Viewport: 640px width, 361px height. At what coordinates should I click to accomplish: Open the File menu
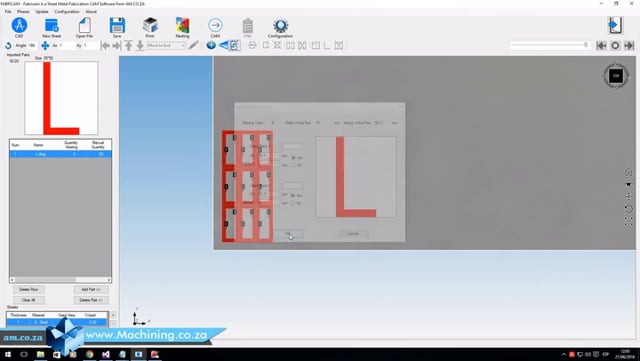click(8, 11)
